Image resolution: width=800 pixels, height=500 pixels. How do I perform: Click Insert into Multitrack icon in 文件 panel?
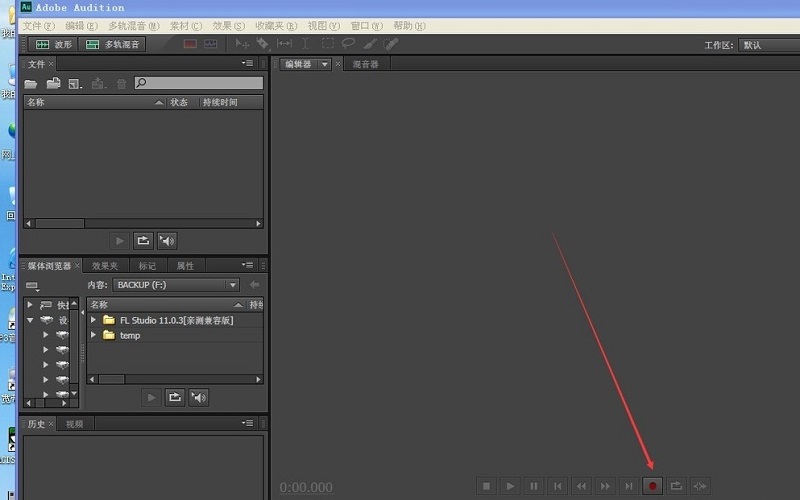tap(98, 83)
